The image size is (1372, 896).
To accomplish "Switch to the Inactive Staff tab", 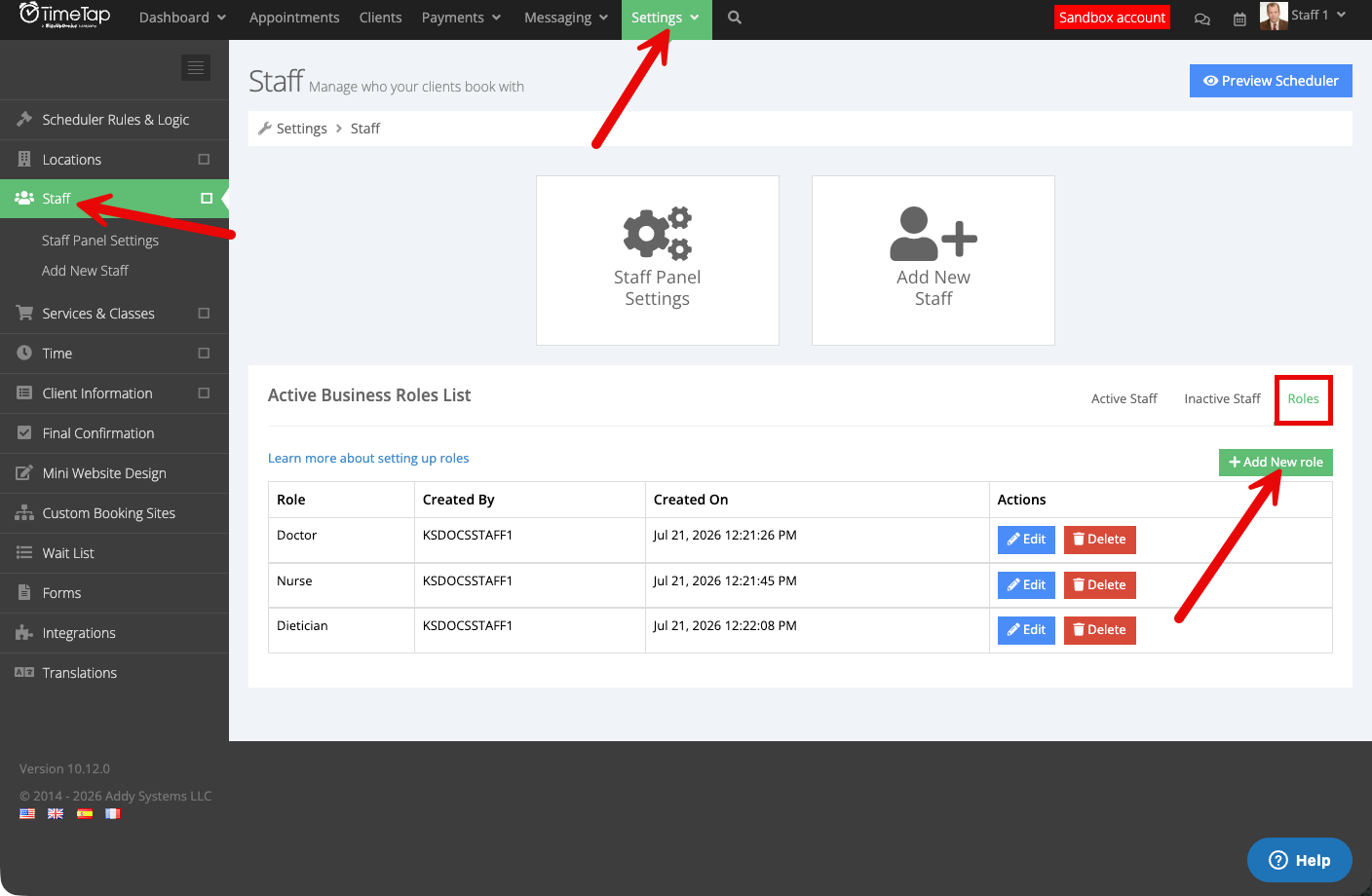I will [x=1222, y=398].
